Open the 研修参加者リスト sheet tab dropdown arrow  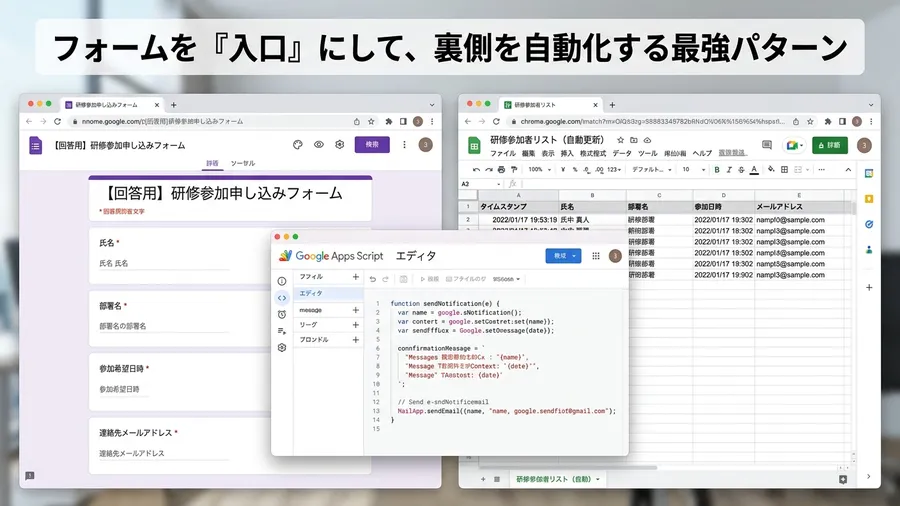pos(598,480)
